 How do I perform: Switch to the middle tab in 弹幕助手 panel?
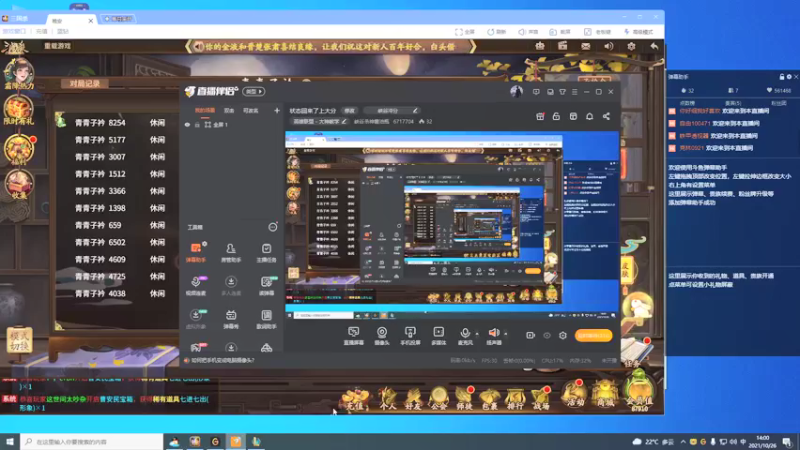pyautogui.click(x=733, y=103)
